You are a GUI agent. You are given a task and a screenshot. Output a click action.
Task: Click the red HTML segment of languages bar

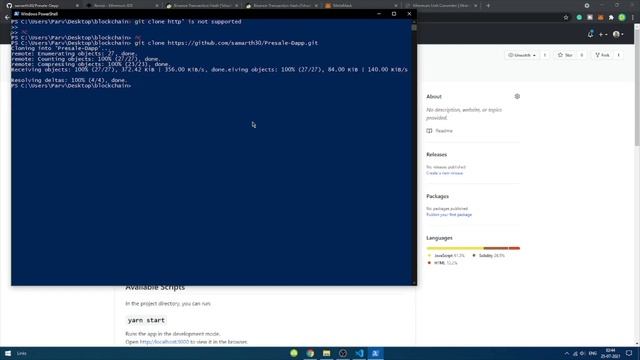click(x=514, y=248)
